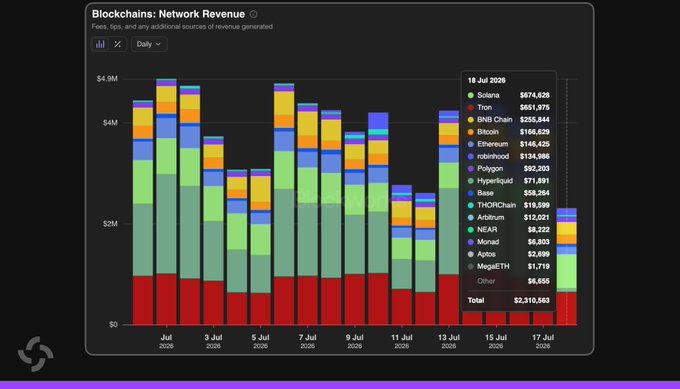Click the Hyperliquid label in the tooltip
The image size is (680, 389).
(x=495, y=180)
